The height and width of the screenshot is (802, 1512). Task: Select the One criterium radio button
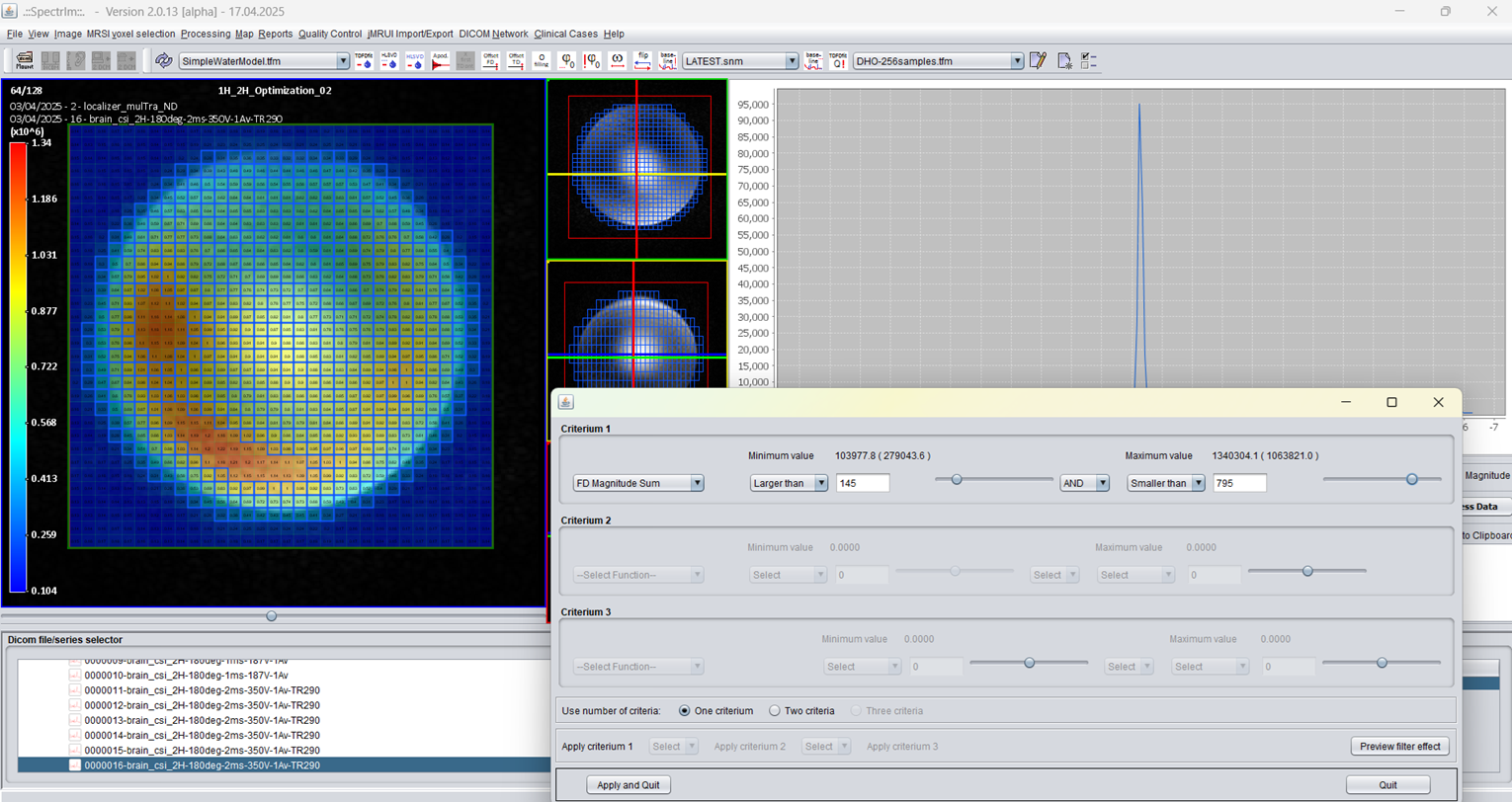pyautogui.click(x=685, y=711)
